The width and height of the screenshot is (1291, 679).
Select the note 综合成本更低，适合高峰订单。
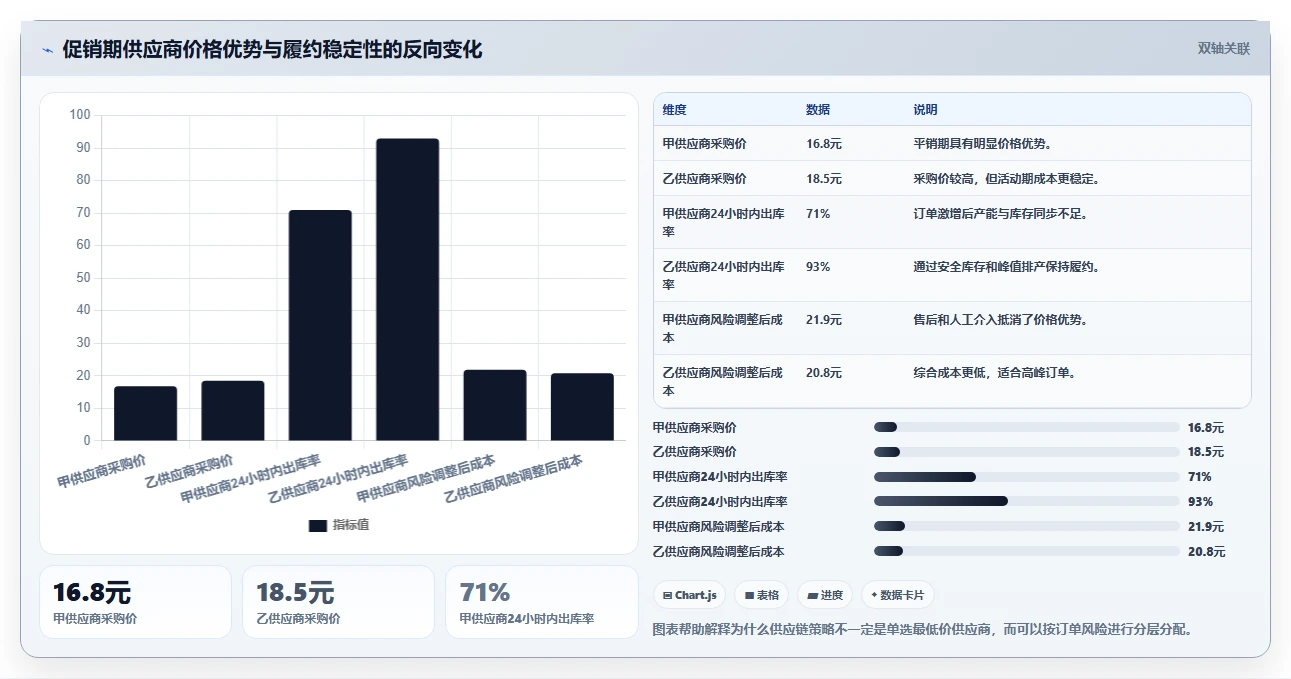point(994,373)
